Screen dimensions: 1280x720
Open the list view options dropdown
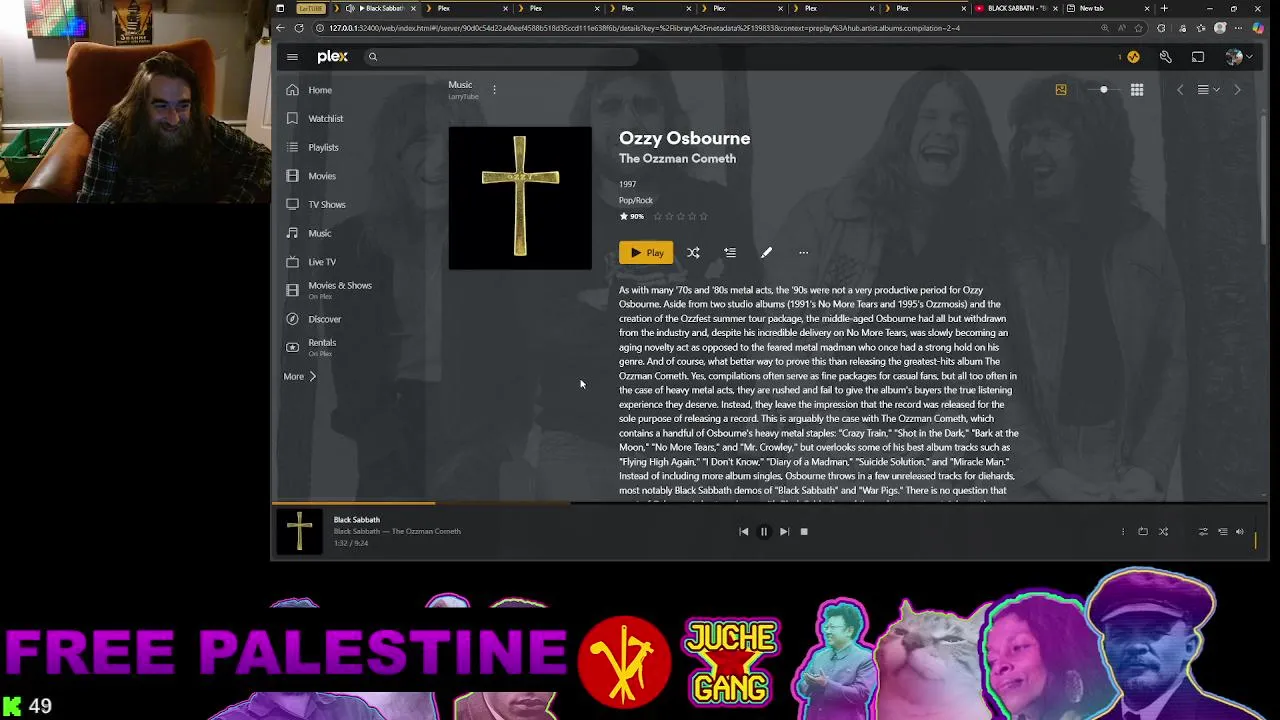point(1208,90)
